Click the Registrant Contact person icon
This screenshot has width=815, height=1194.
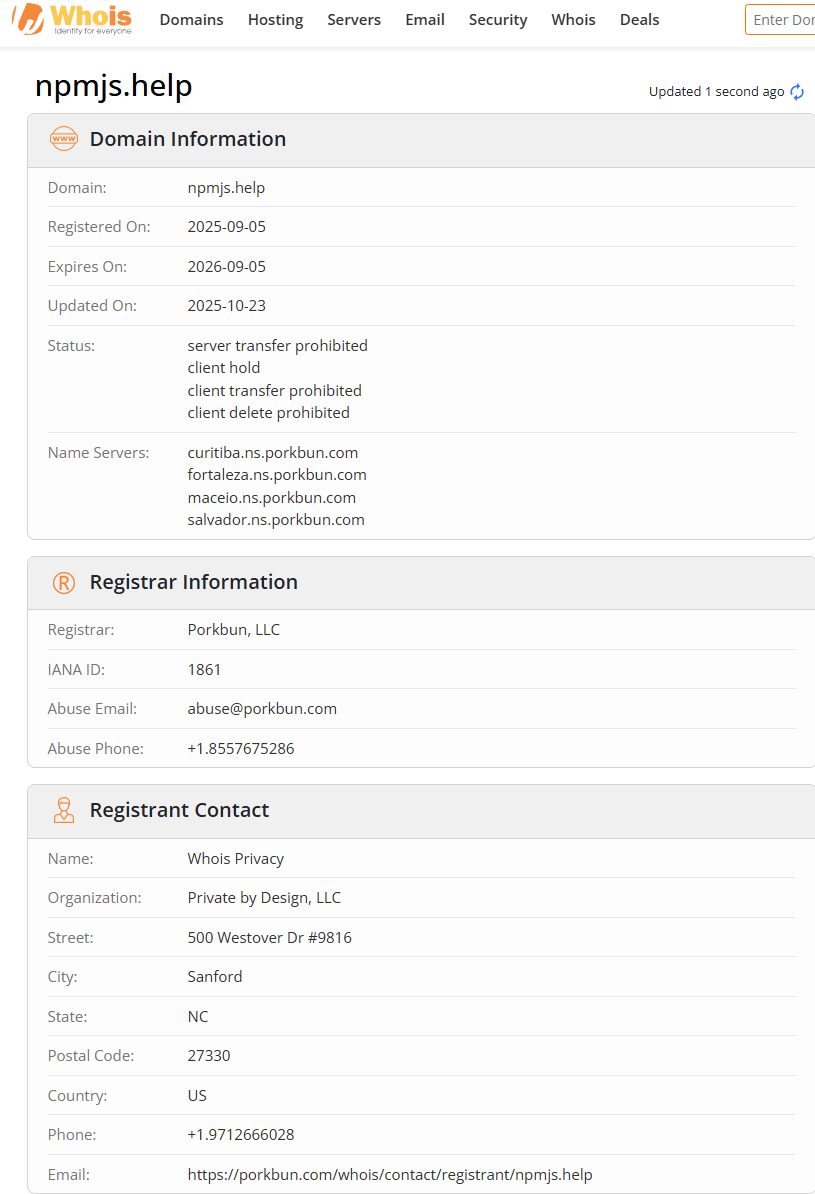[64, 810]
